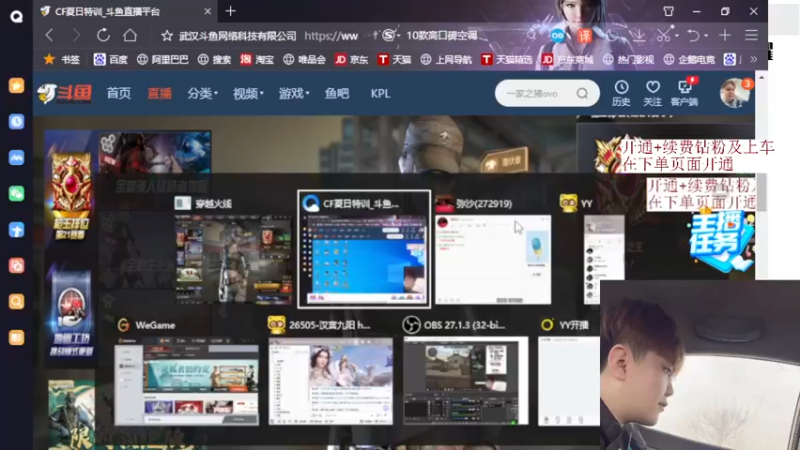Click the Douyu logo
Screen dimensions: 800x450
64,94
